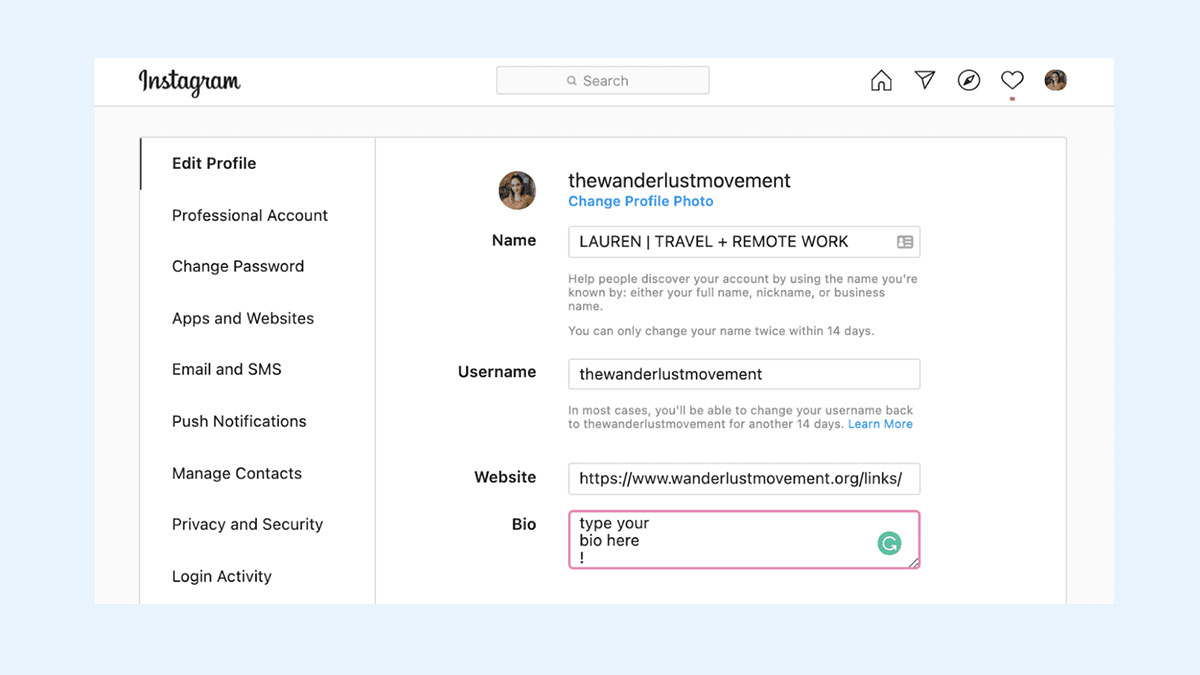Click the thewanderlustmovement heading text
The width and height of the screenshot is (1200, 675).
pyautogui.click(x=679, y=181)
